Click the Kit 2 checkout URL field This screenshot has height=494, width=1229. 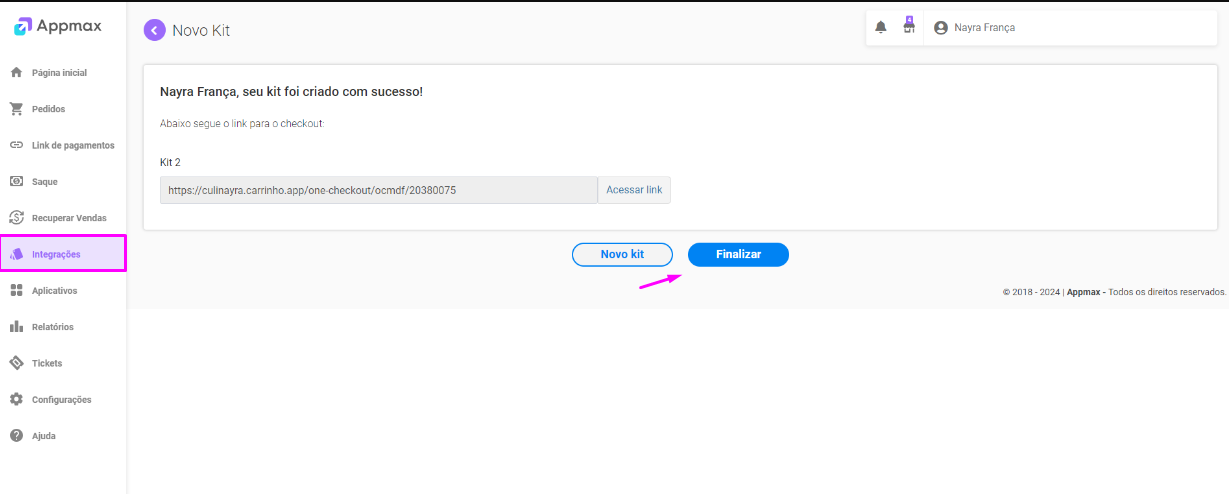tap(379, 190)
